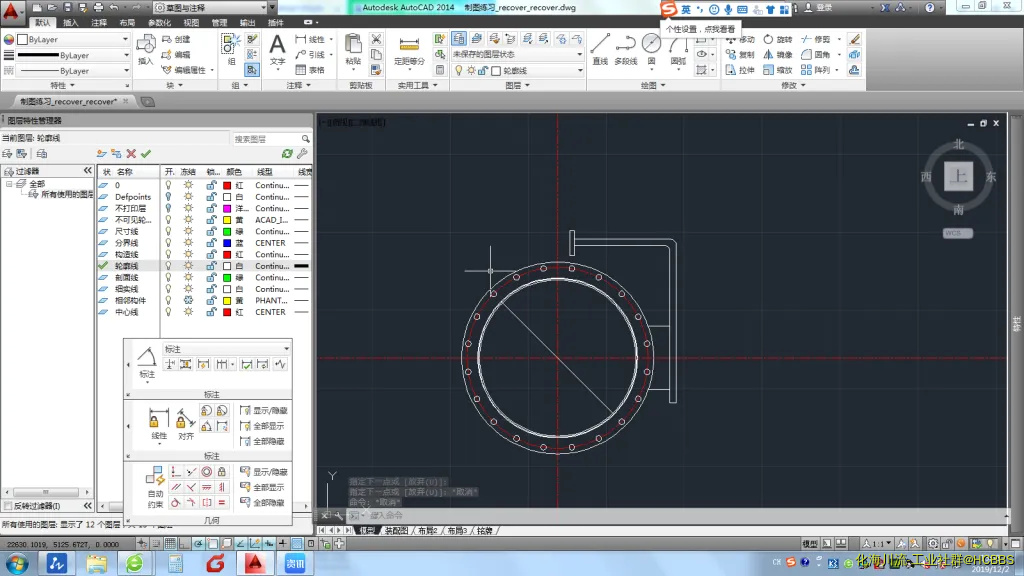
Task: Switch to the 插入 ribbon tab
Action: tap(71, 23)
